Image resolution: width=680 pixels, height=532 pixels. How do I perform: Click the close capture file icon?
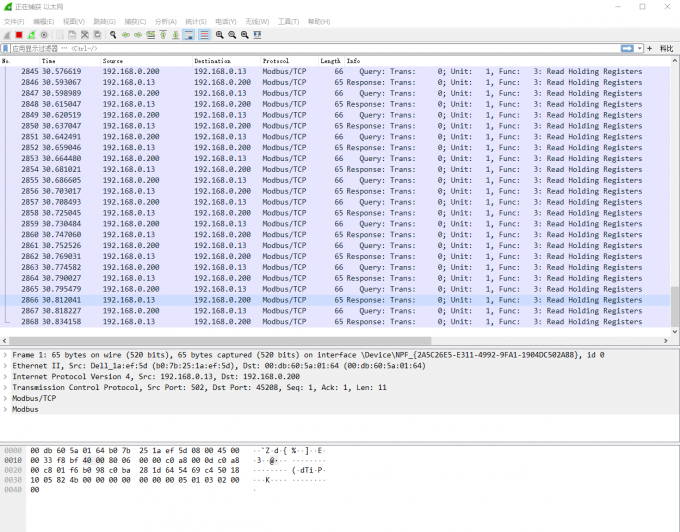coord(85,35)
